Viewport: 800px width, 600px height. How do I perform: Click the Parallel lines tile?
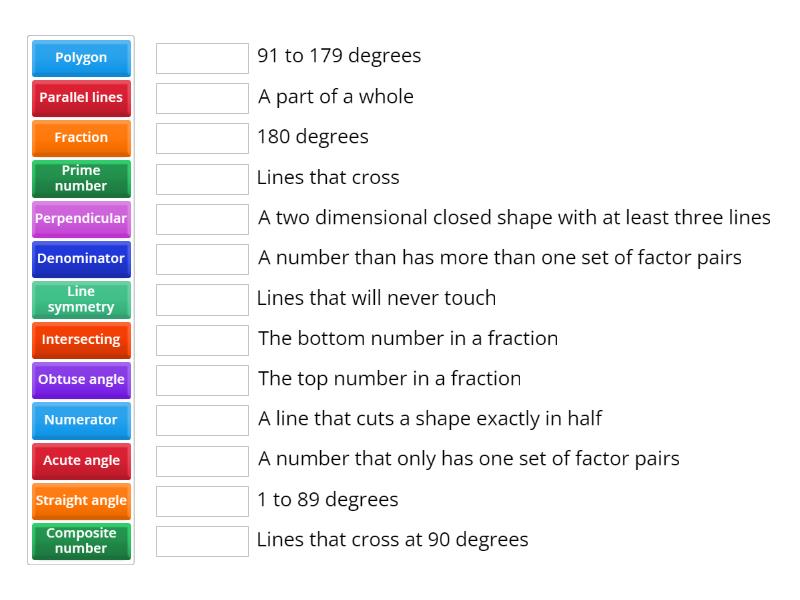click(x=80, y=98)
